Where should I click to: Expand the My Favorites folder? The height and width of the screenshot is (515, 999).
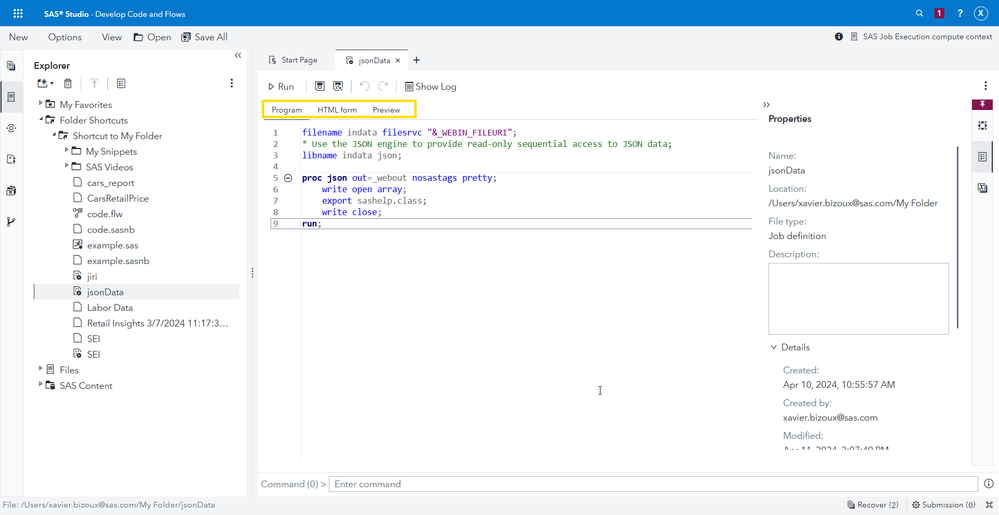[40, 103]
